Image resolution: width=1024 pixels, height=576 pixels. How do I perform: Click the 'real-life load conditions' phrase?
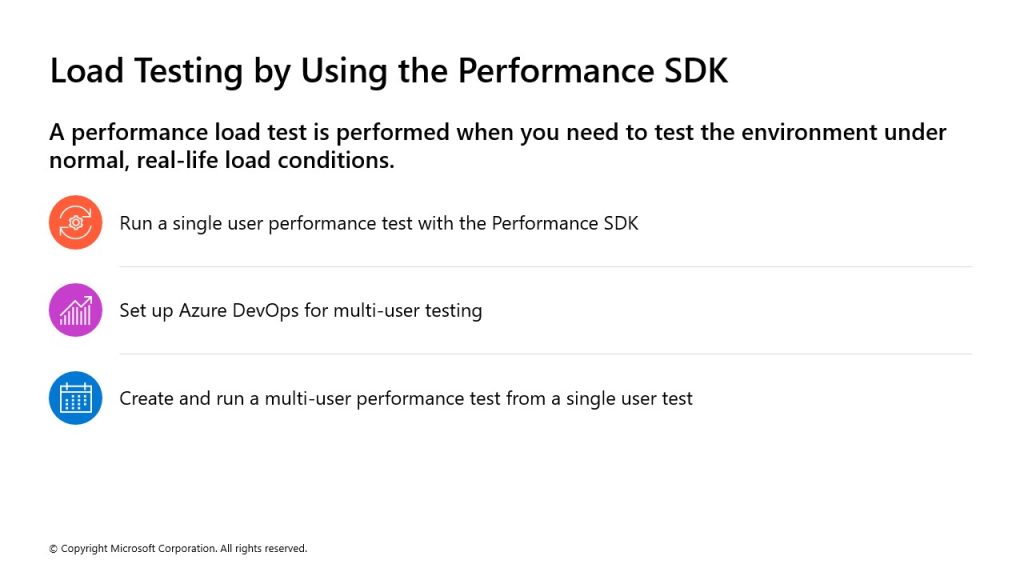coord(265,160)
